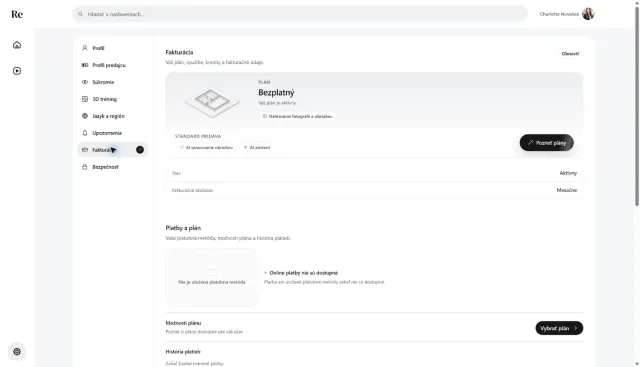Viewport: 640px width, 367px height.
Task: Open Bezpečnosť section
Action: coord(113,167)
